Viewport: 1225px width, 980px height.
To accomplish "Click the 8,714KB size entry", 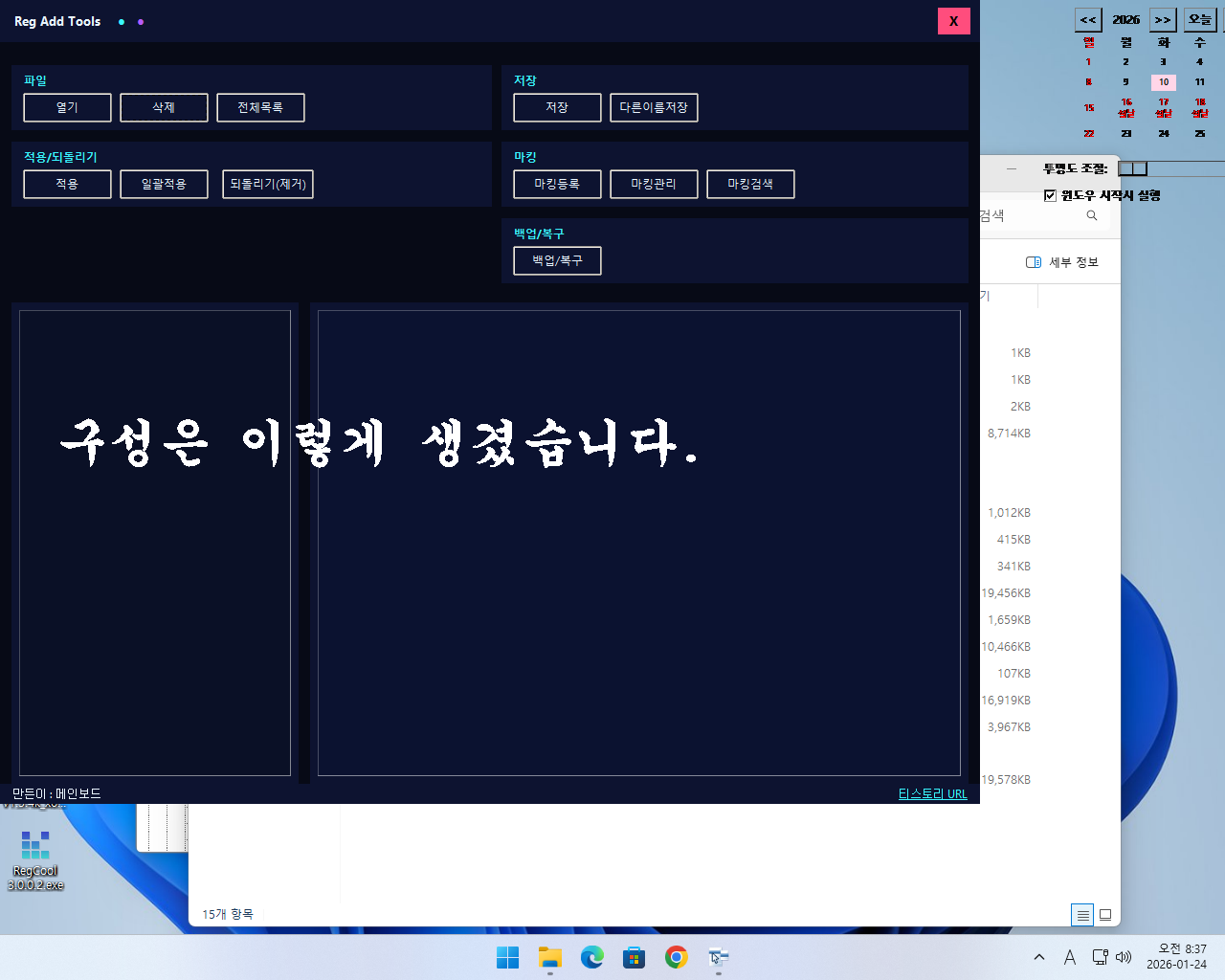I will pos(1009,434).
